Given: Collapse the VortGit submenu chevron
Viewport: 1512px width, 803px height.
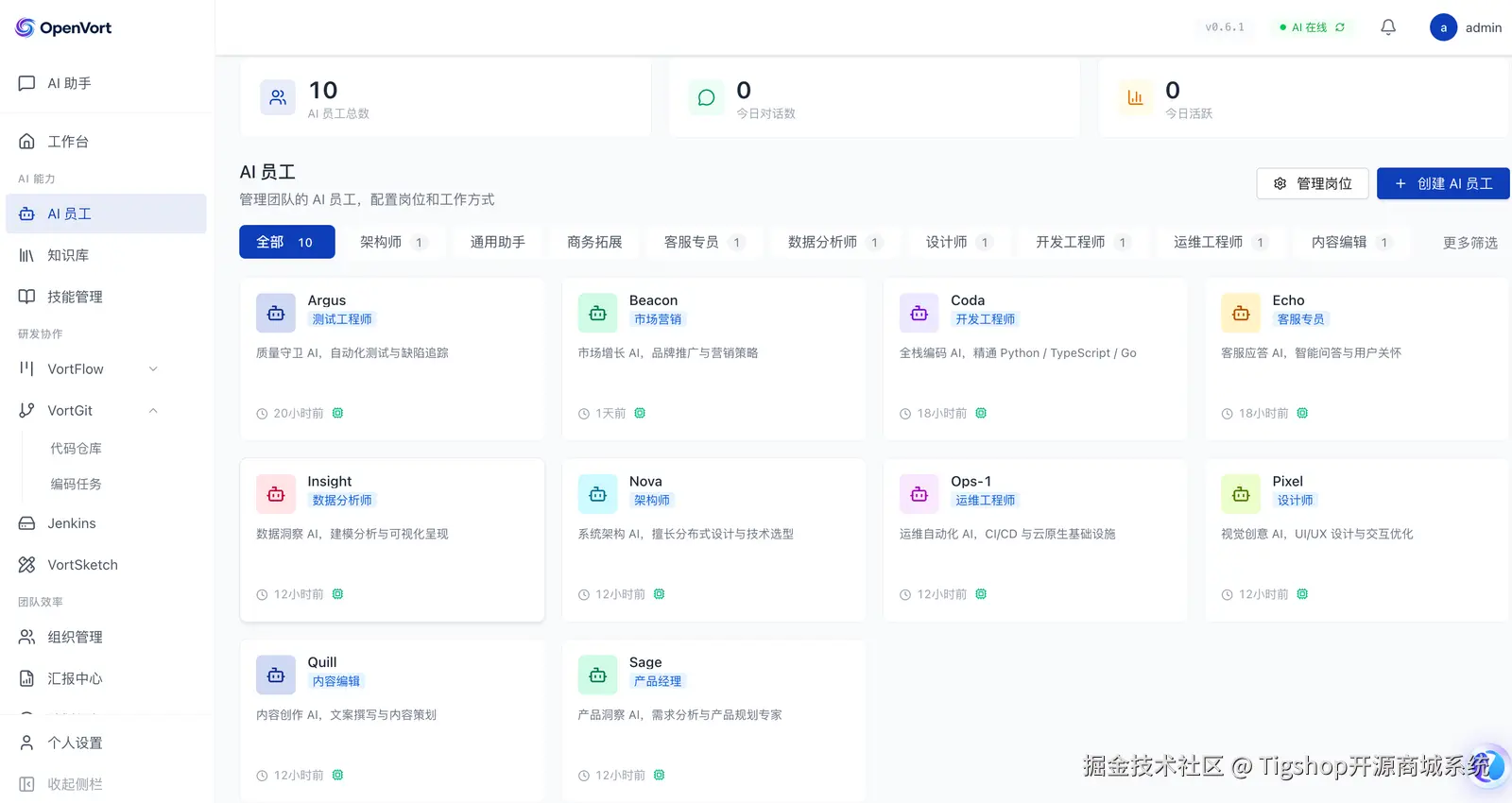Looking at the screenshot, I should 153,411.
